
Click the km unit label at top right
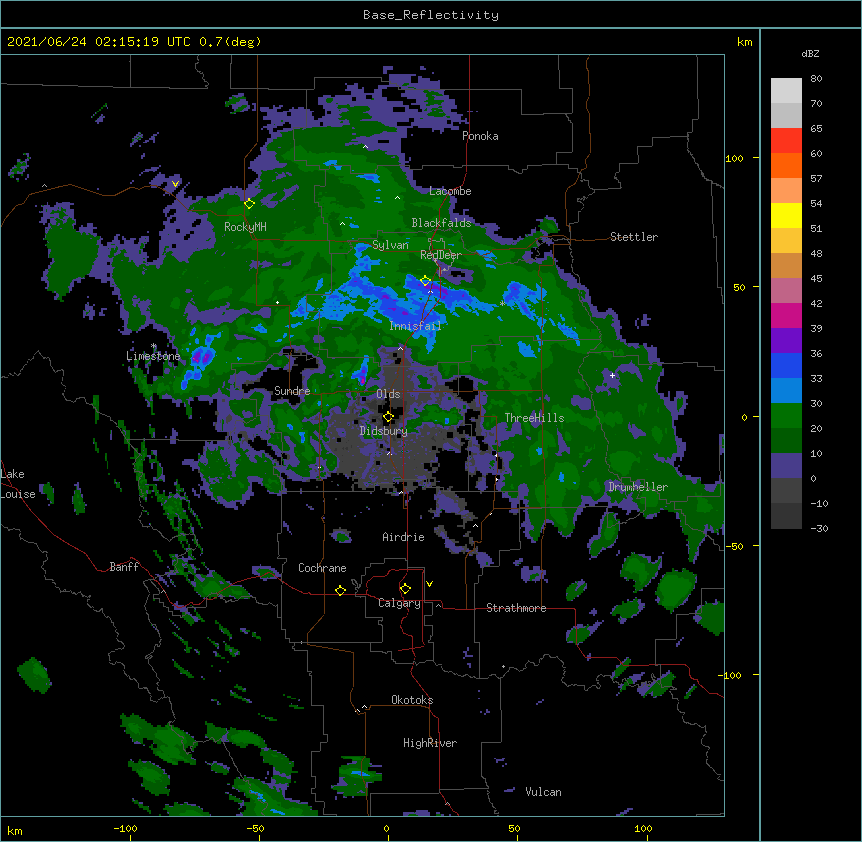[x=745, y=42]
